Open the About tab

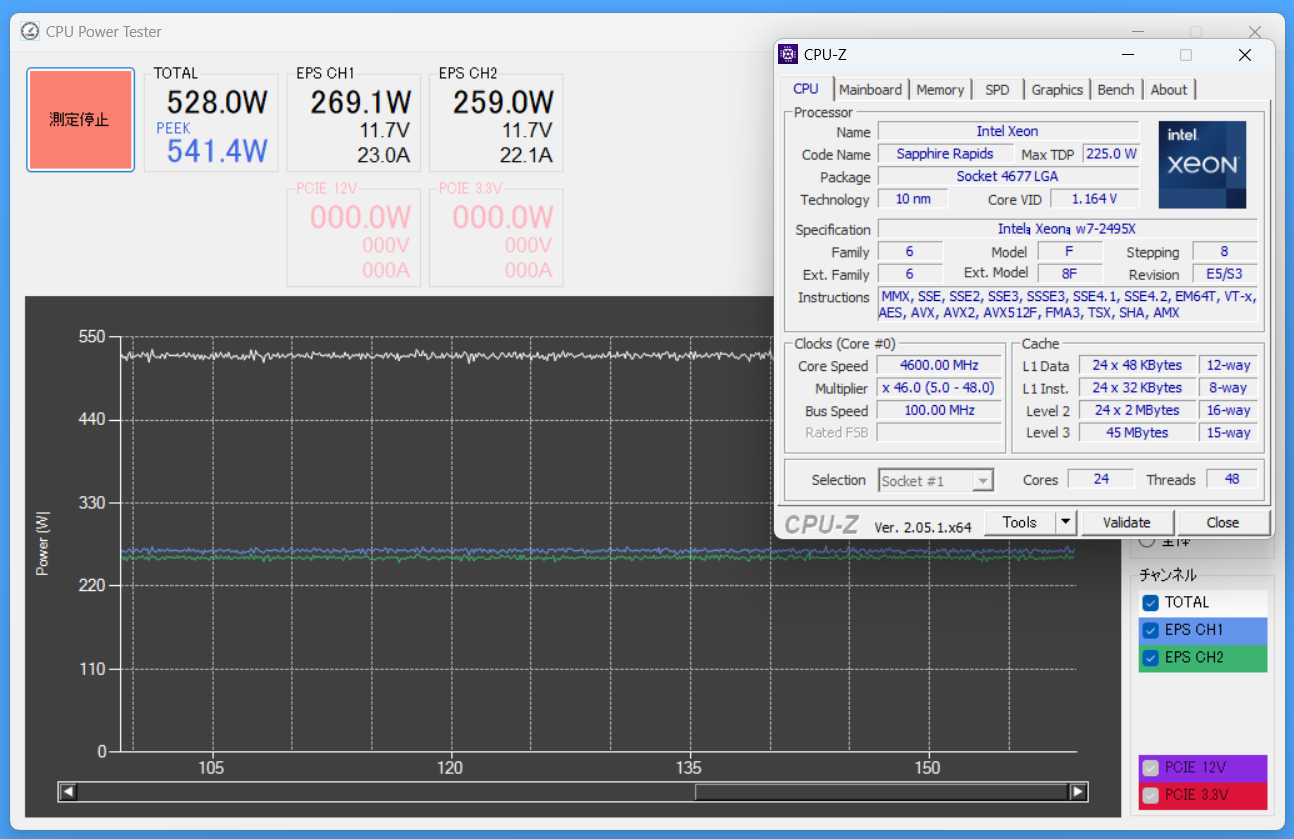[x=1168, y=90]
